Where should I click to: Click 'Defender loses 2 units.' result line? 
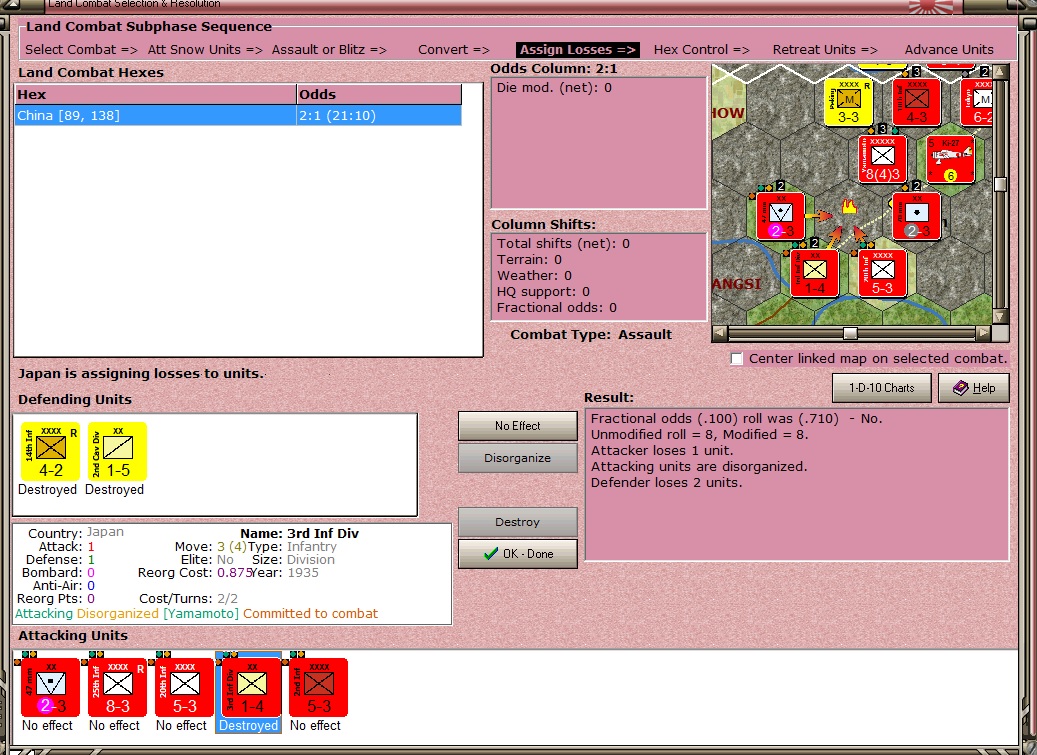667,483
